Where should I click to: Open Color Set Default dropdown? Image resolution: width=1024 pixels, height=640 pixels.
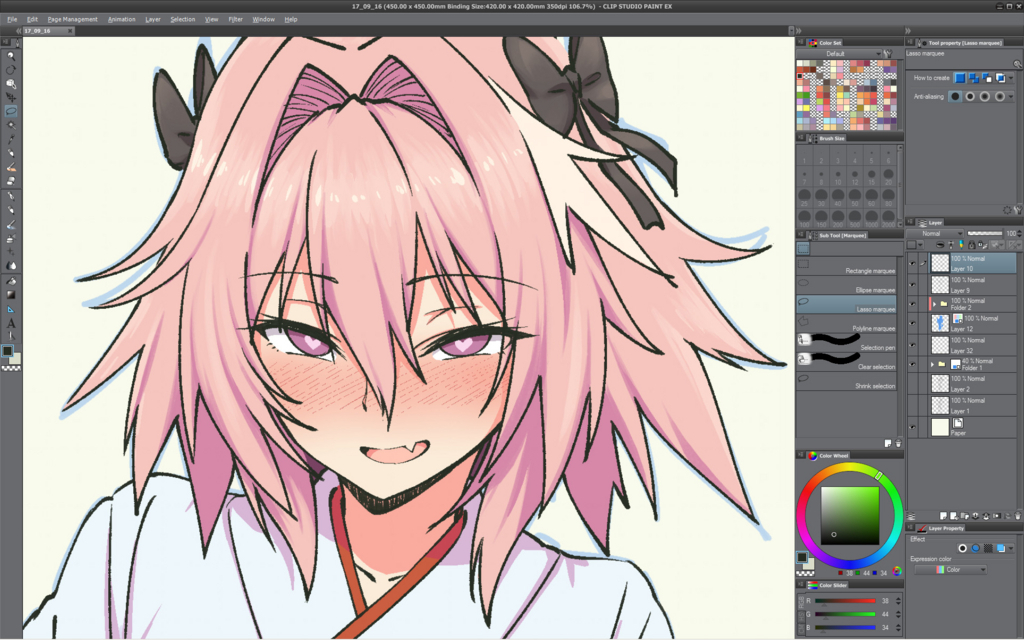coord(840,54)
